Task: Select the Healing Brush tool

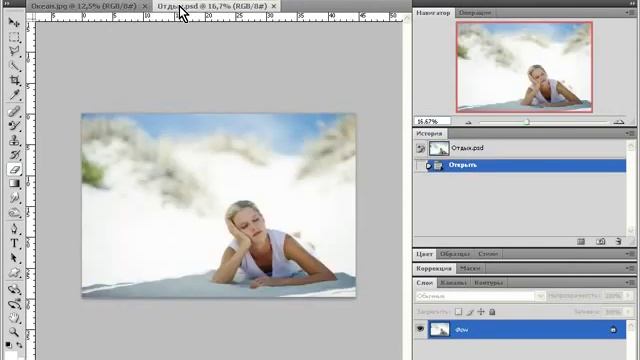Action: click(x=14, y=111)
